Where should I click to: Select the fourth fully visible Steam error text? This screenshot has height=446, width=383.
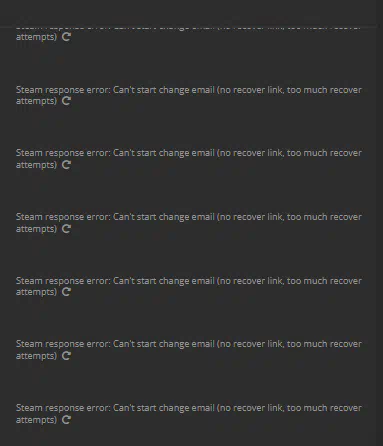(x=189, y=287)
